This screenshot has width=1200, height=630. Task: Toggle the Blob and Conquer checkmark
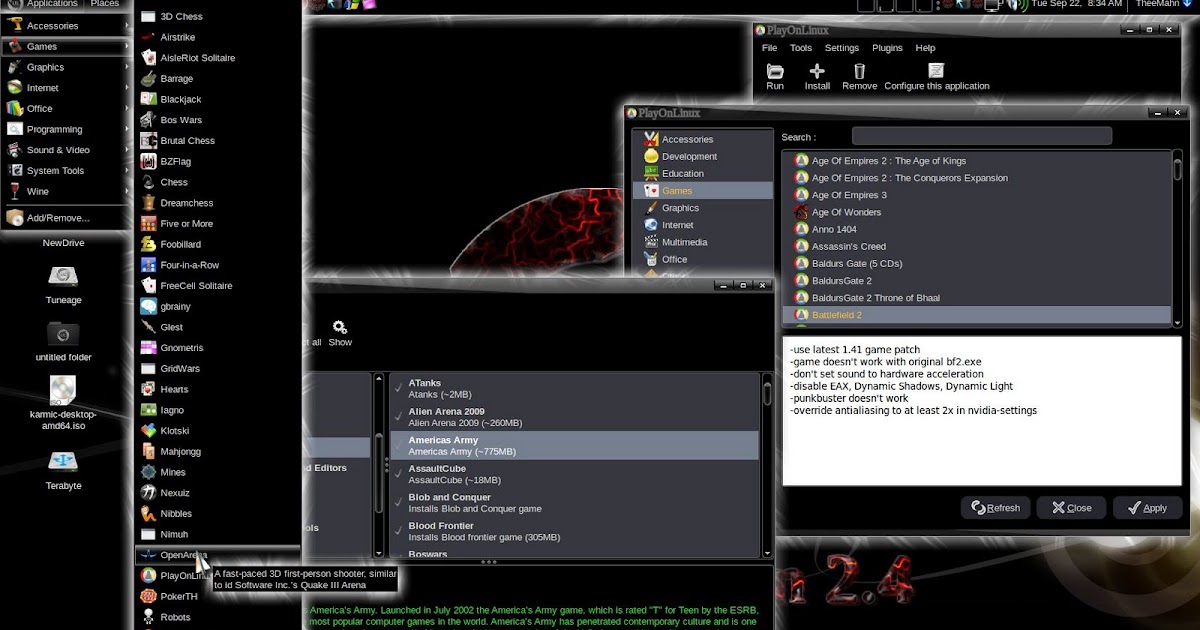pos(398,501)
